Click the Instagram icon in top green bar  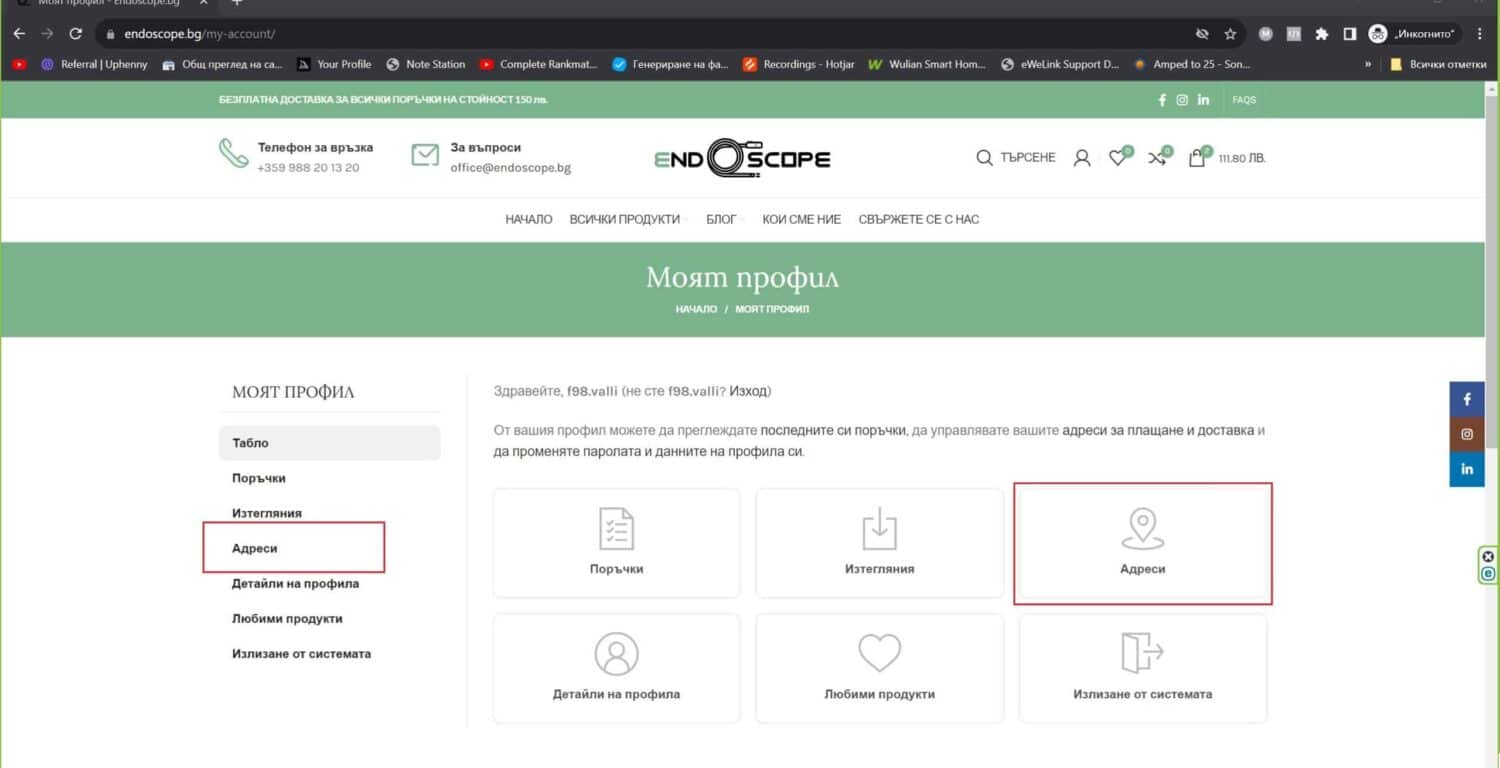pyautogui.click(x=1182, y=100)
